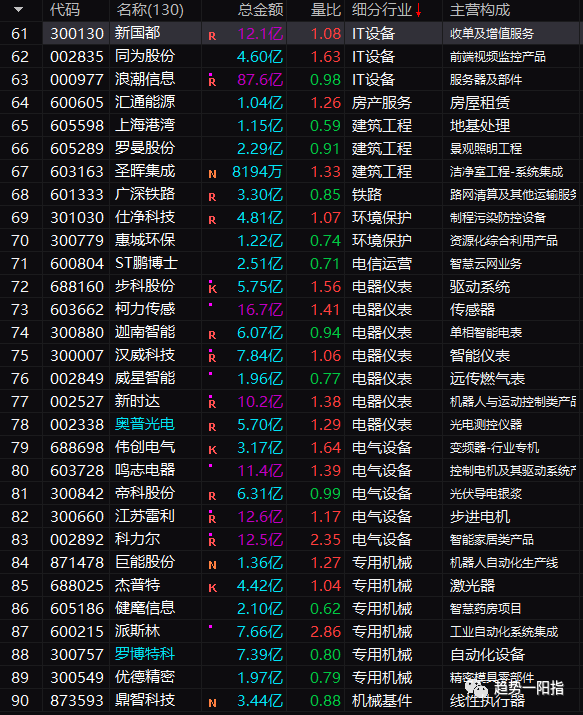
Task: Click the R marker icon for 仕净科技
Action: [x=212, y=220]
